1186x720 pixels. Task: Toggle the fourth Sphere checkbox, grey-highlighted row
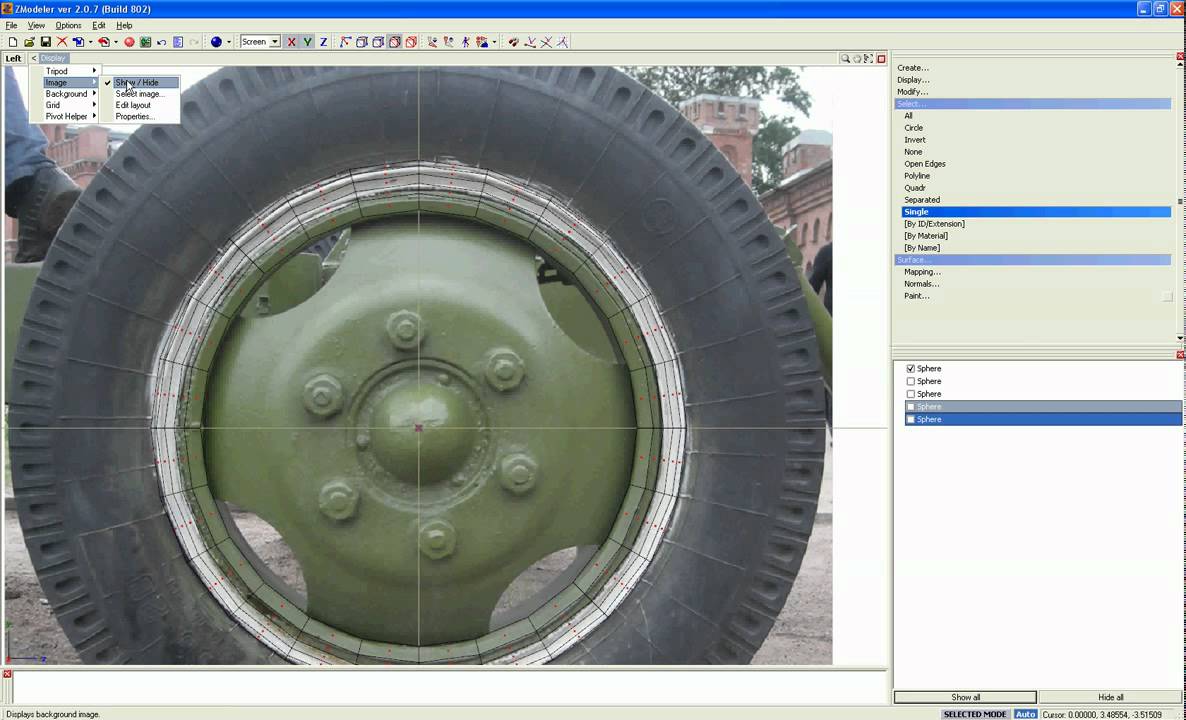click(x=911, y=407)
